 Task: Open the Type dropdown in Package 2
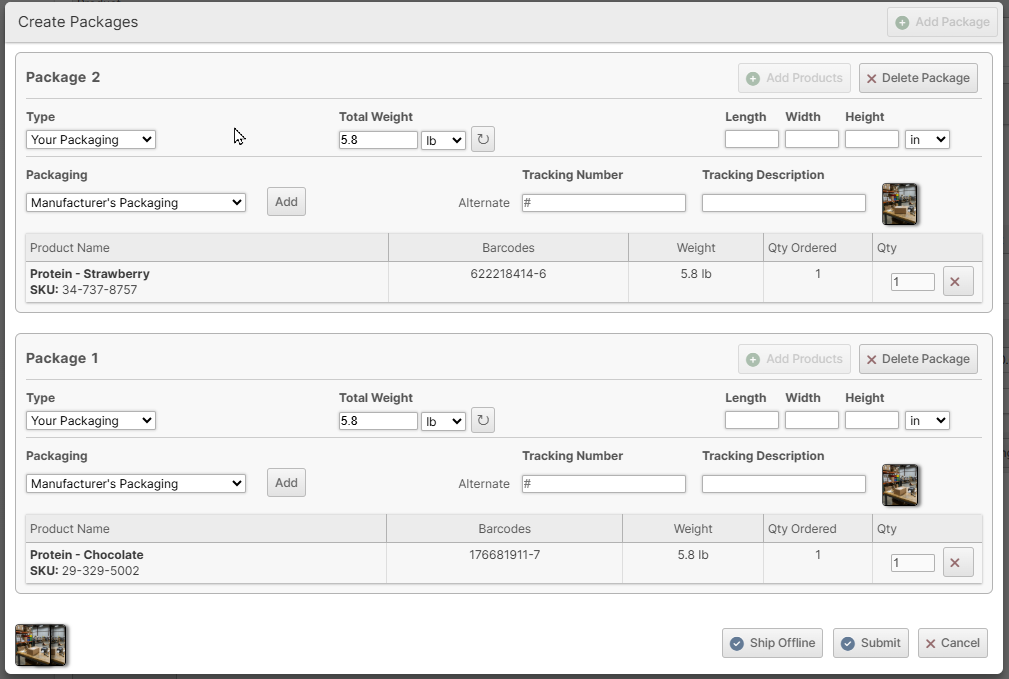91,140
